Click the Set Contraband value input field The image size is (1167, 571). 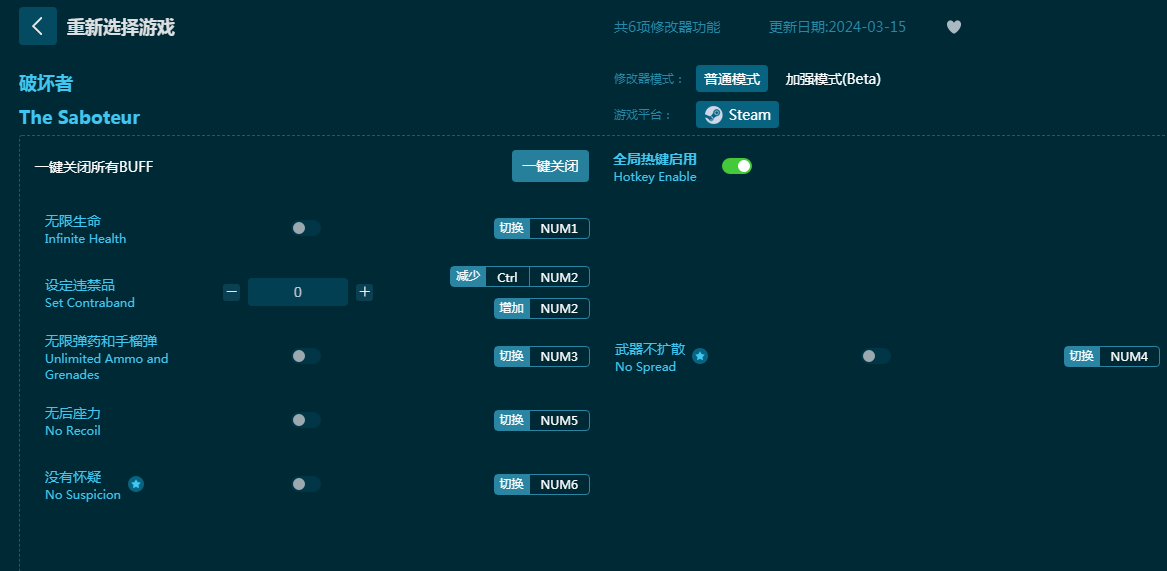(298, 292)
